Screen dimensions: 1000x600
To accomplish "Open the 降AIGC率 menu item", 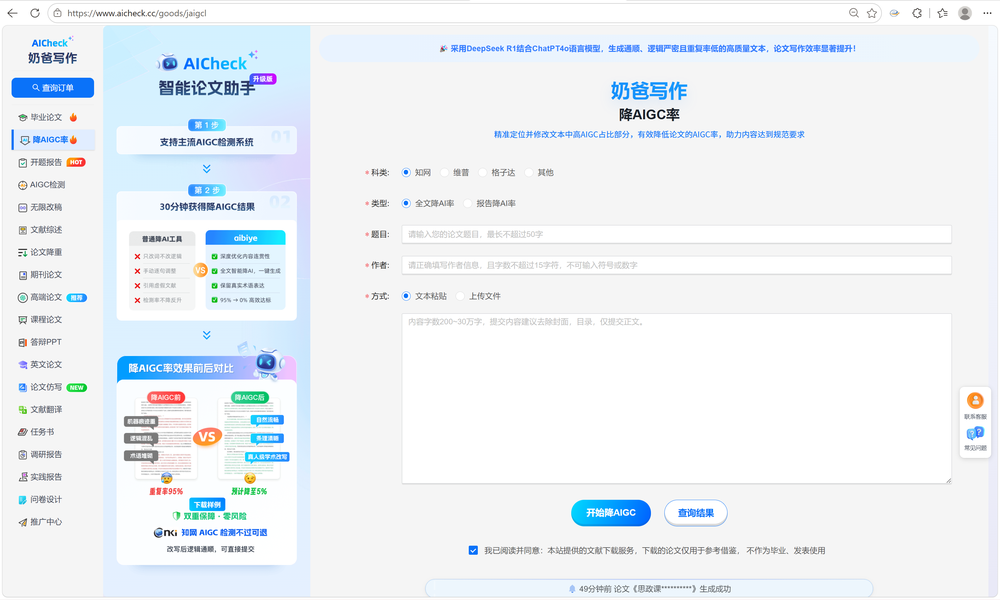I will [54, 140].
